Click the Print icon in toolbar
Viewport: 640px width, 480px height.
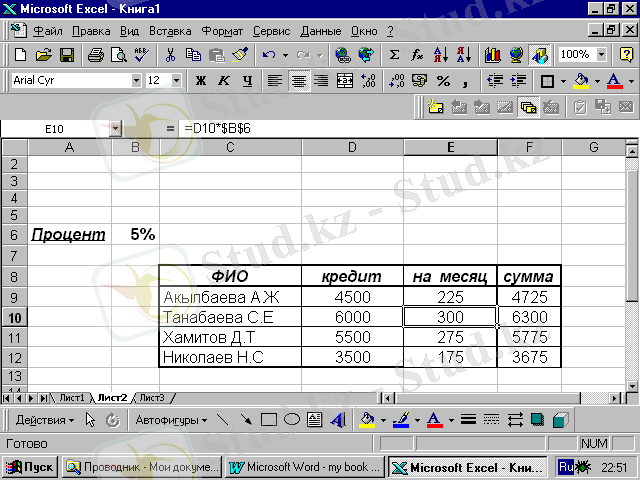(x=95, y=55)
